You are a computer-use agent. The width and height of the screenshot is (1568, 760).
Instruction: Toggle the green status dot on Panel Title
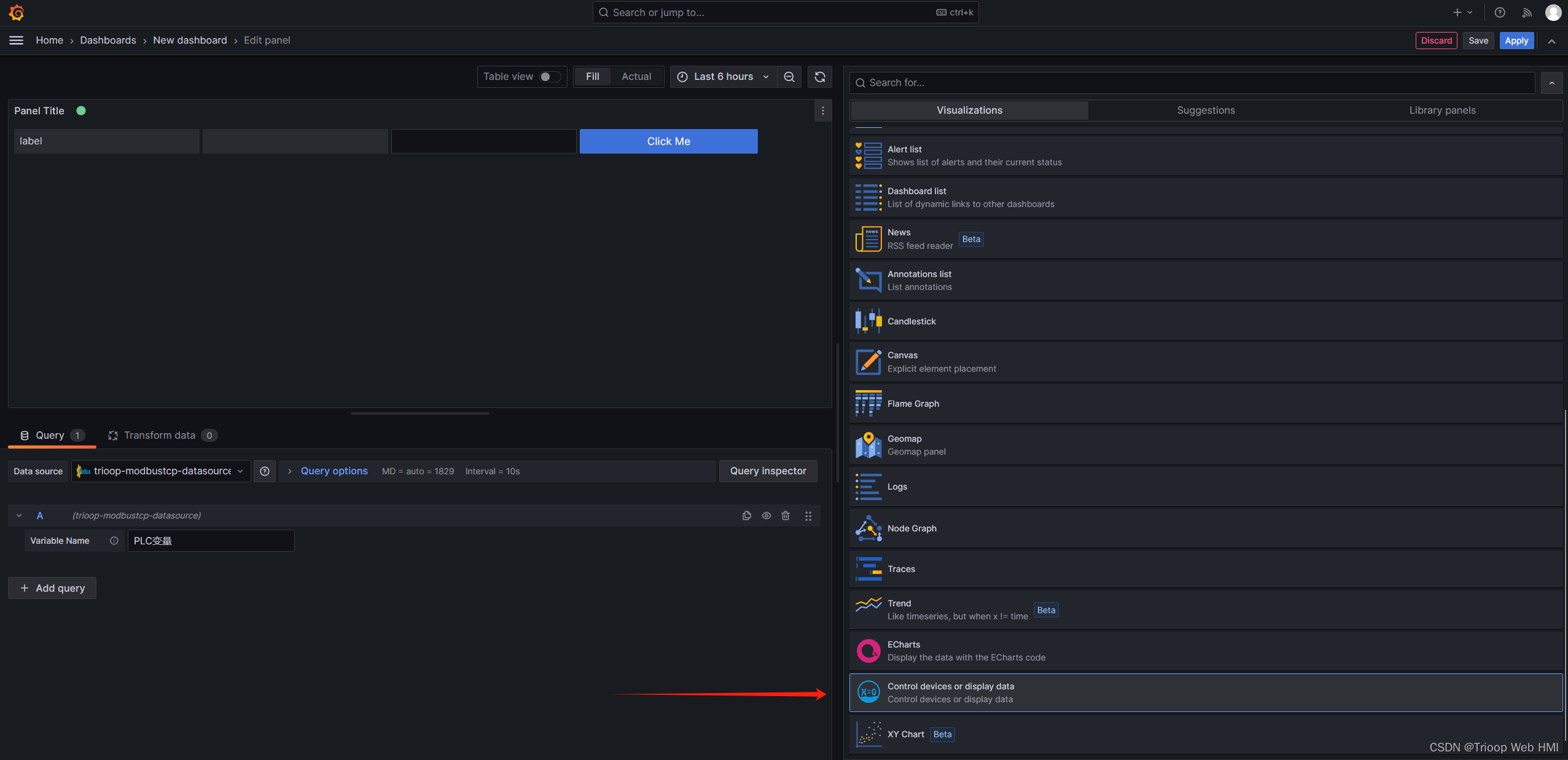pyautogui.click(x=81, y=111)
